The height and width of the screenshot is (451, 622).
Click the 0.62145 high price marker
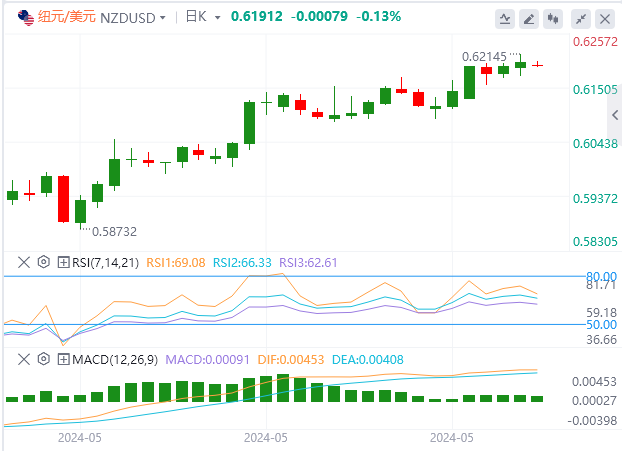tap(484, 57)
